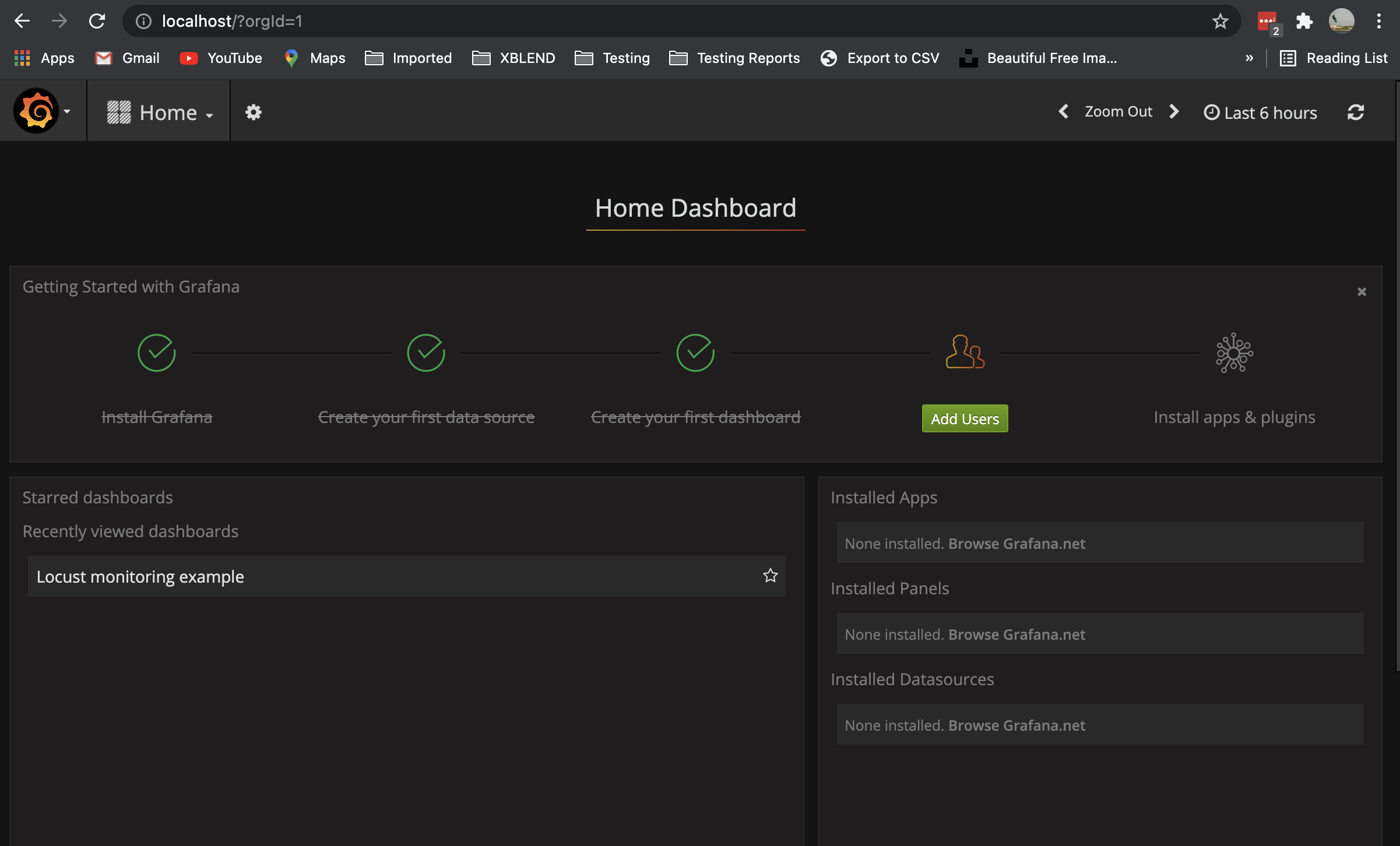
Task: Open the Locust monitoring example dashboard
Action: (x=407, y=576)
